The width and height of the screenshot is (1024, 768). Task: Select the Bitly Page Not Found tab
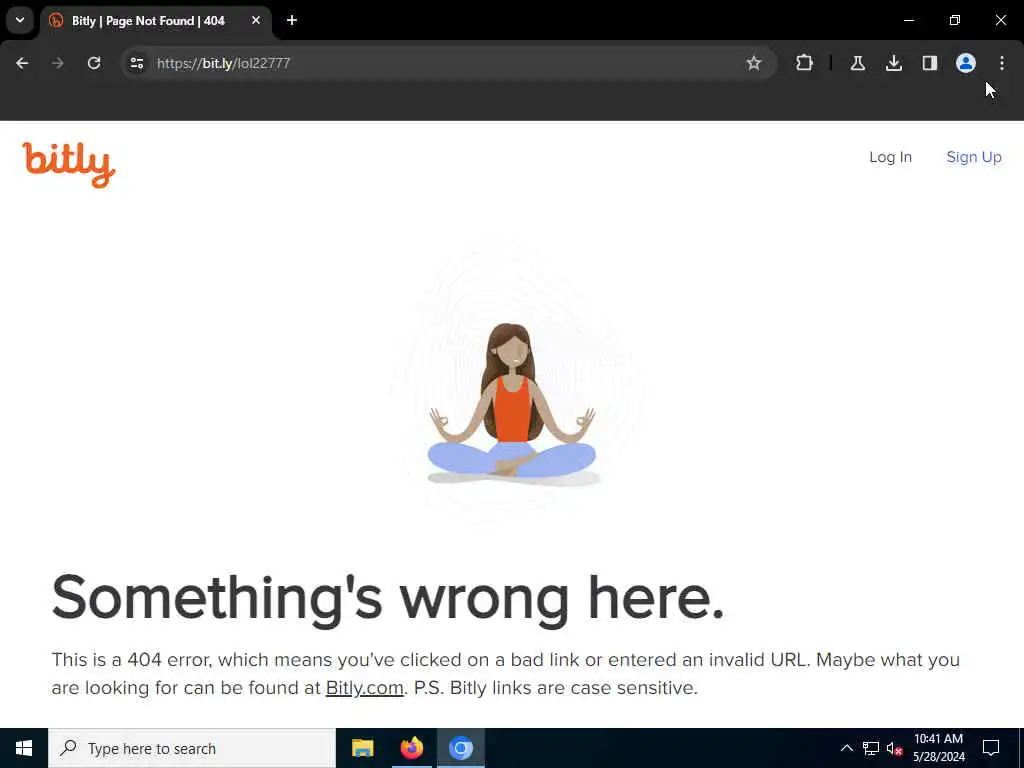[155, 21]
